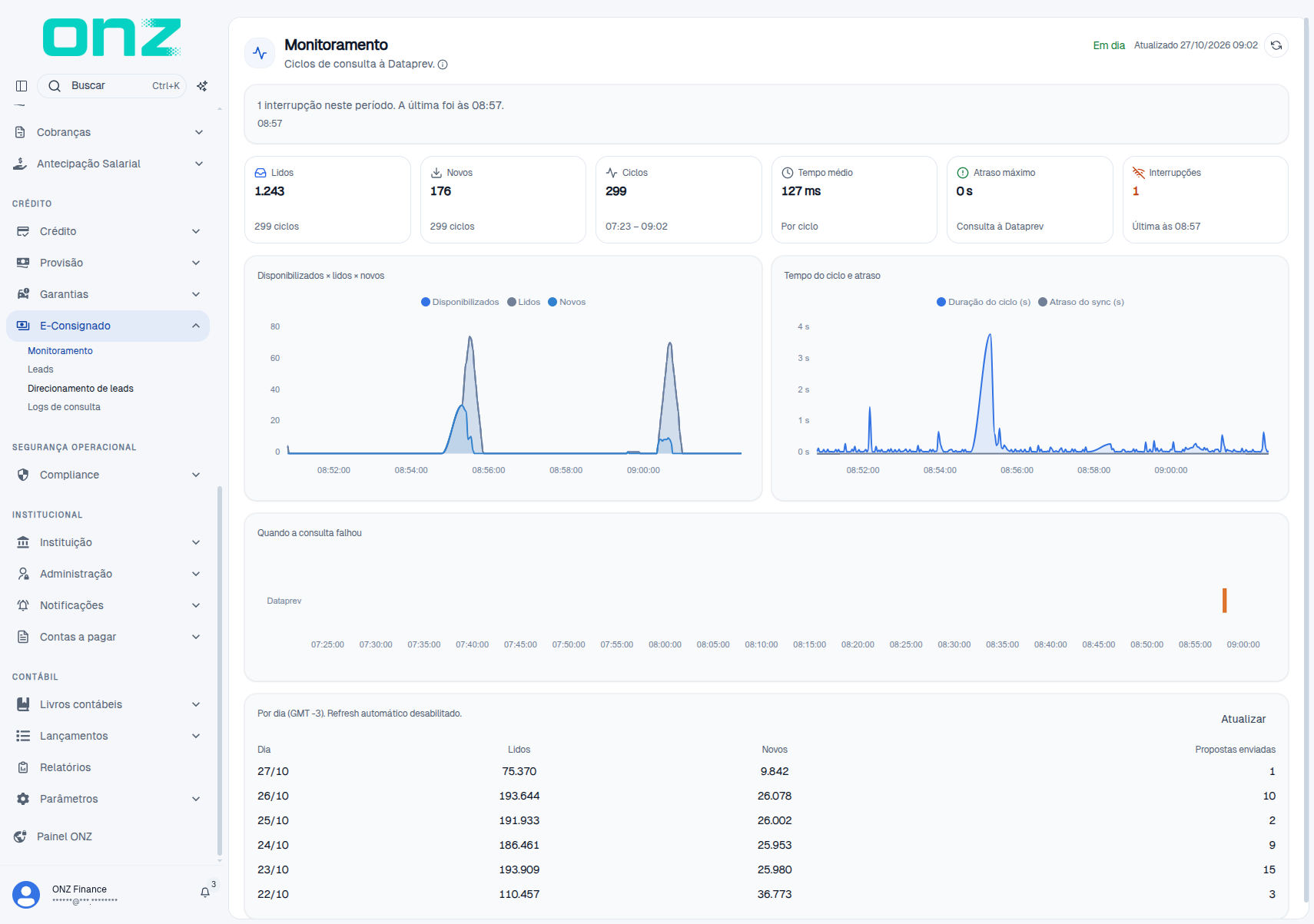1314x924 pixels.
Task: Open Logs de consulta submenu item
Action: pos(64,407)
